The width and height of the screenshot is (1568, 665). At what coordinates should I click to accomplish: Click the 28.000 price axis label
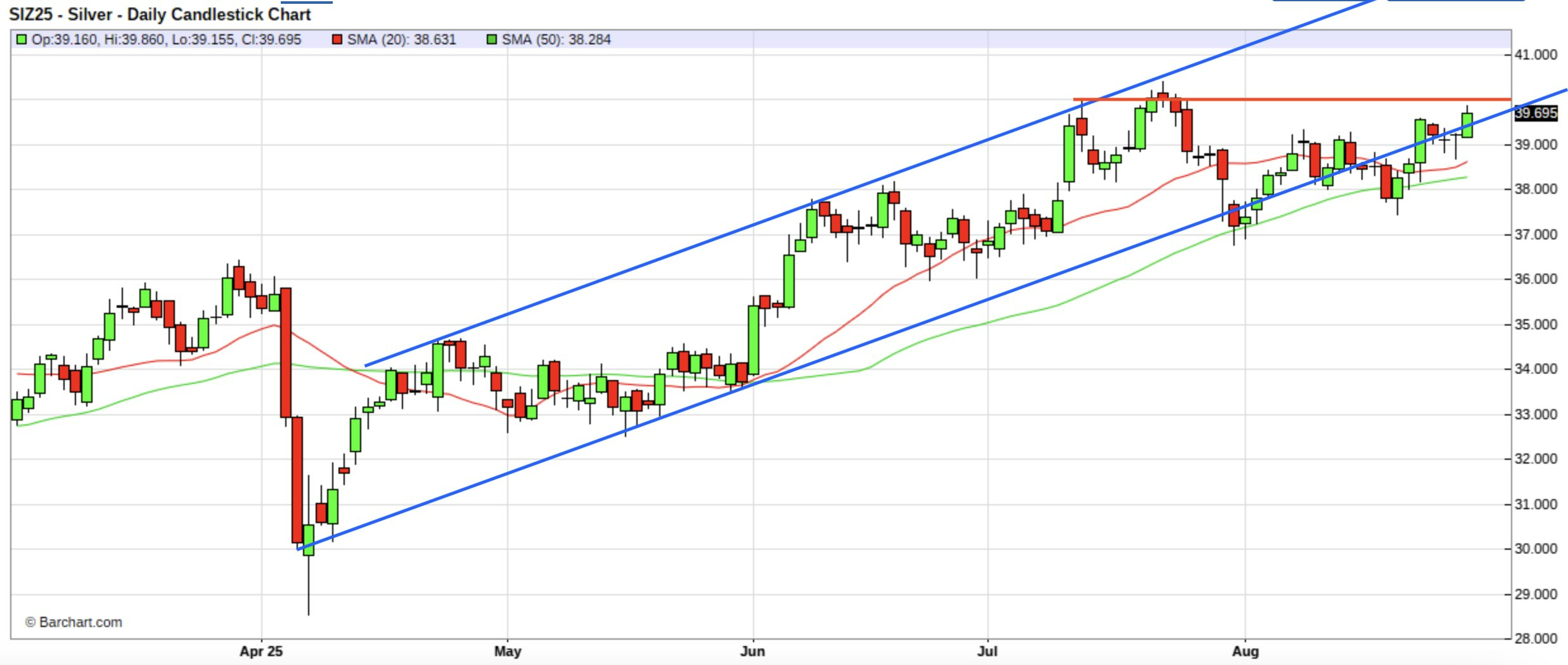pos(1536,639)
